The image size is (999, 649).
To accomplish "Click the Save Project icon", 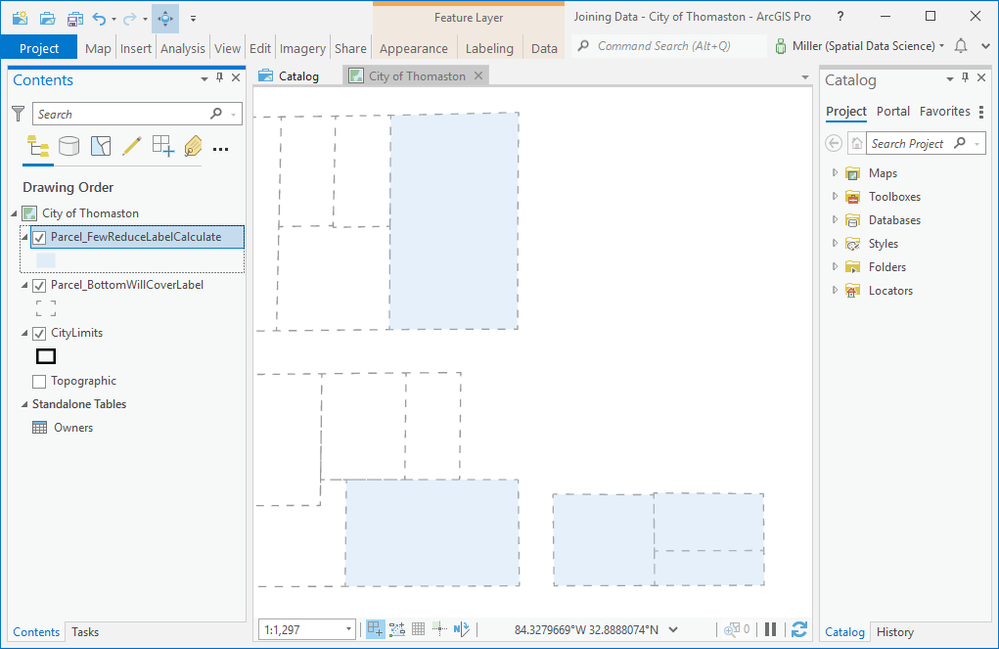I will [75, 18].
